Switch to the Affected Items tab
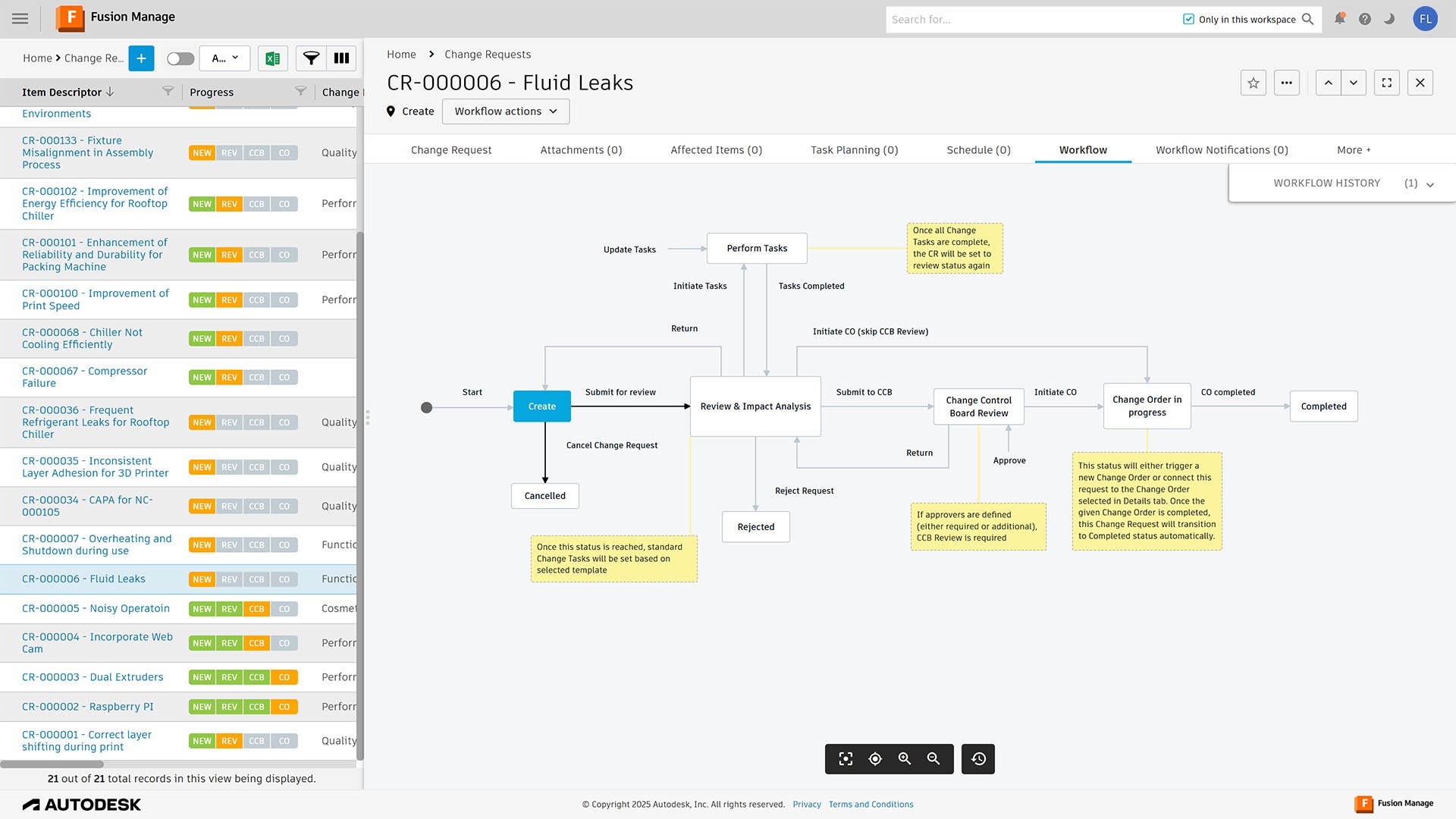 (x=716, y=150)
